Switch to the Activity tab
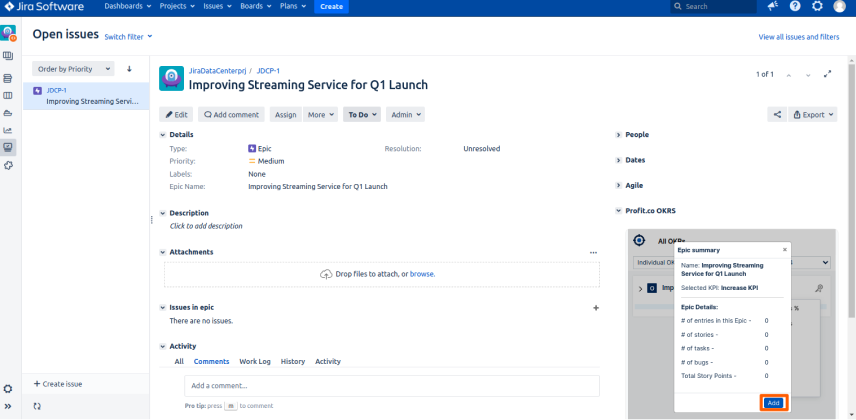 pos(328,362)
